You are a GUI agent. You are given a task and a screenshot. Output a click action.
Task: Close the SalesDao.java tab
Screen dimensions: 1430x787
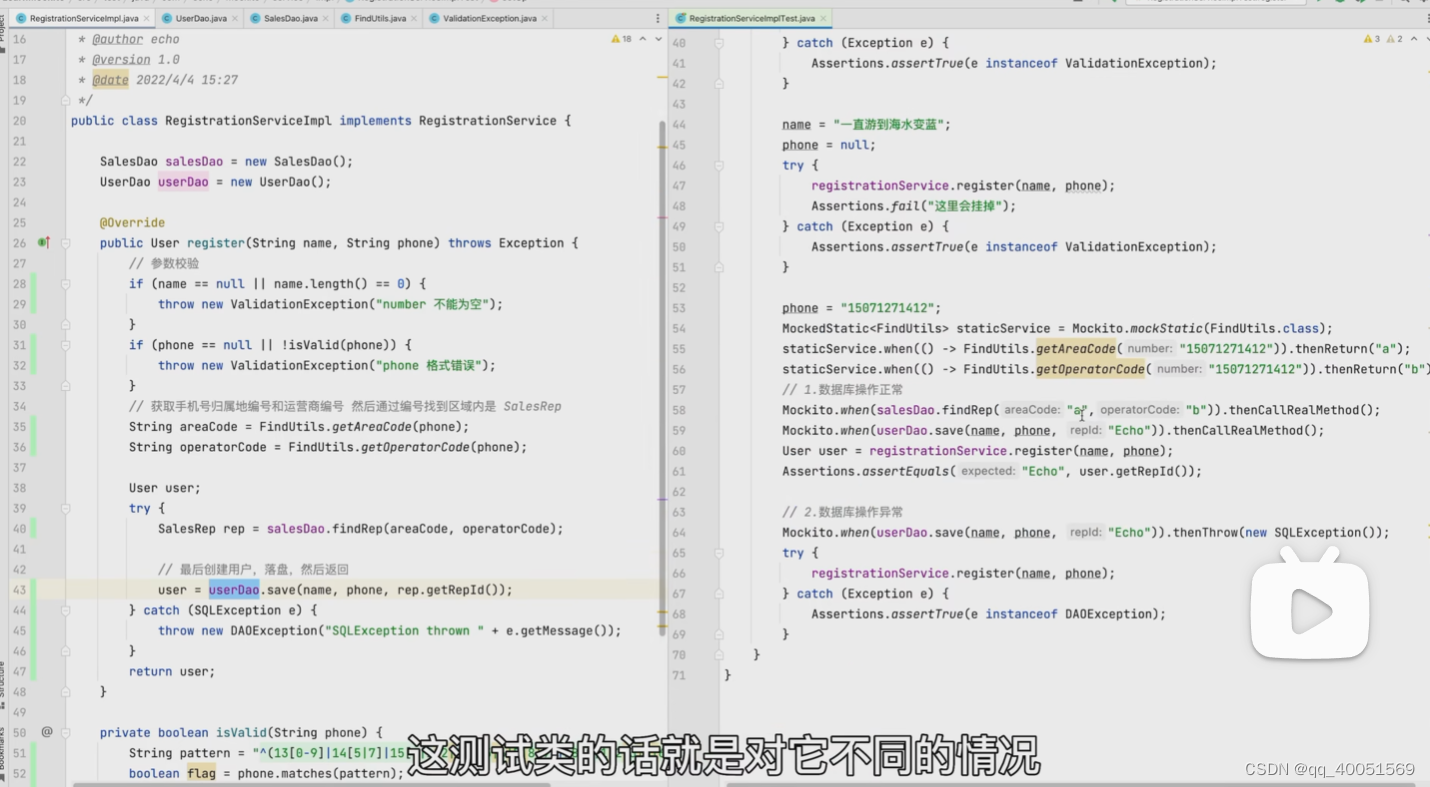click(x=325, y=18)
